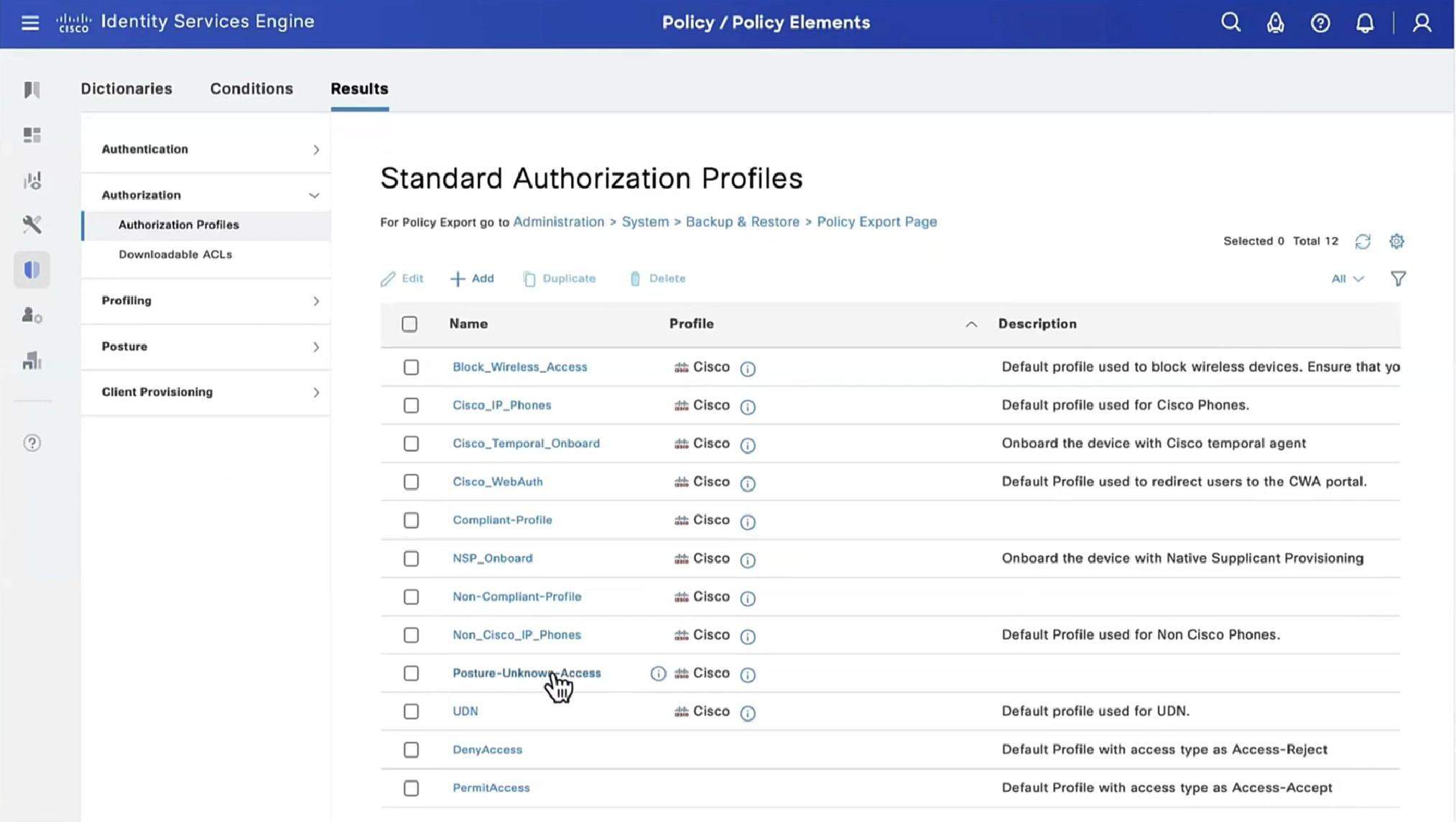Toggle the select-all header checkbox

409,324
